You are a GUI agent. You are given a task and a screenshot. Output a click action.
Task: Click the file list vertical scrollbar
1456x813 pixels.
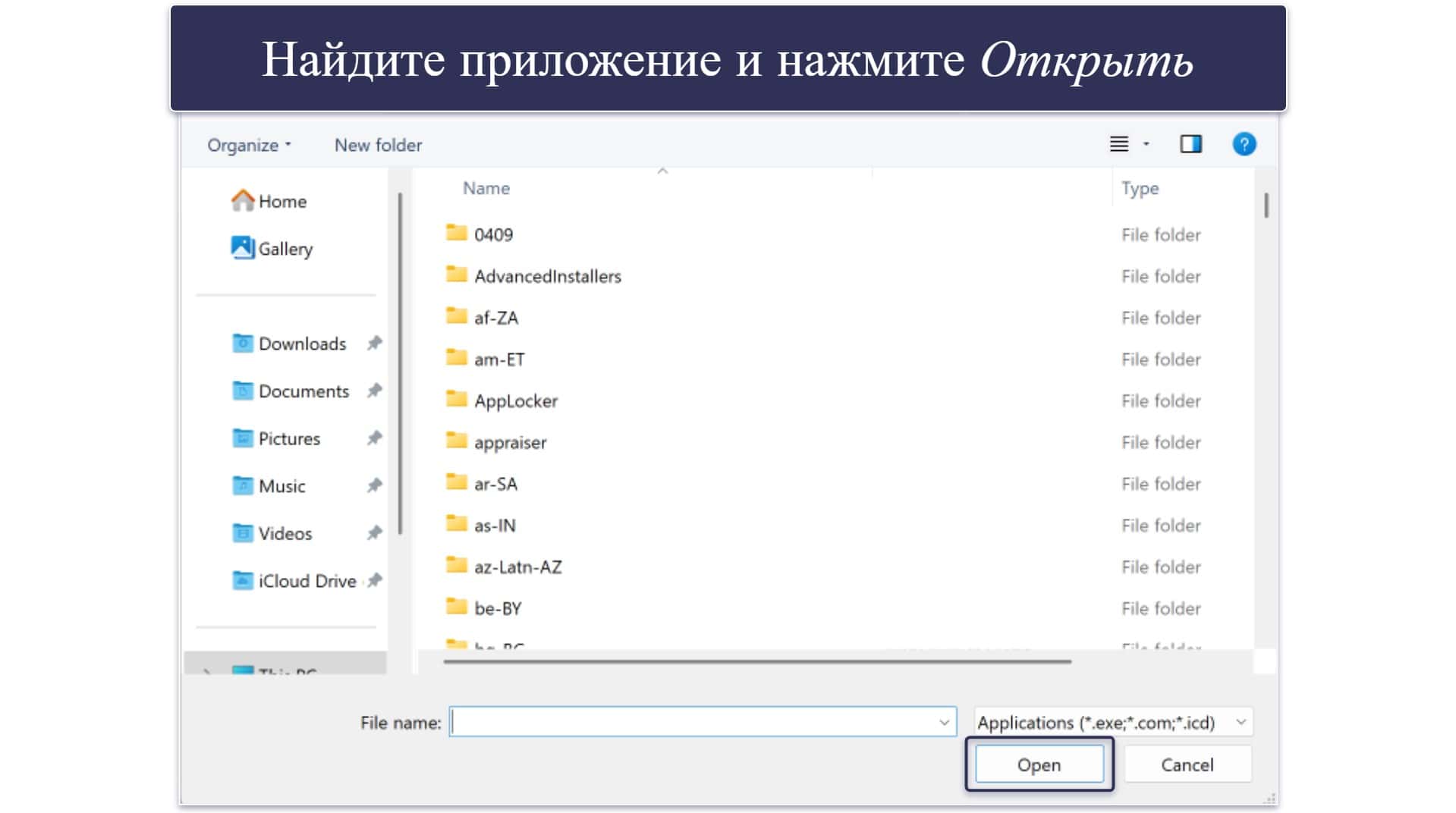pos(1266,205)
